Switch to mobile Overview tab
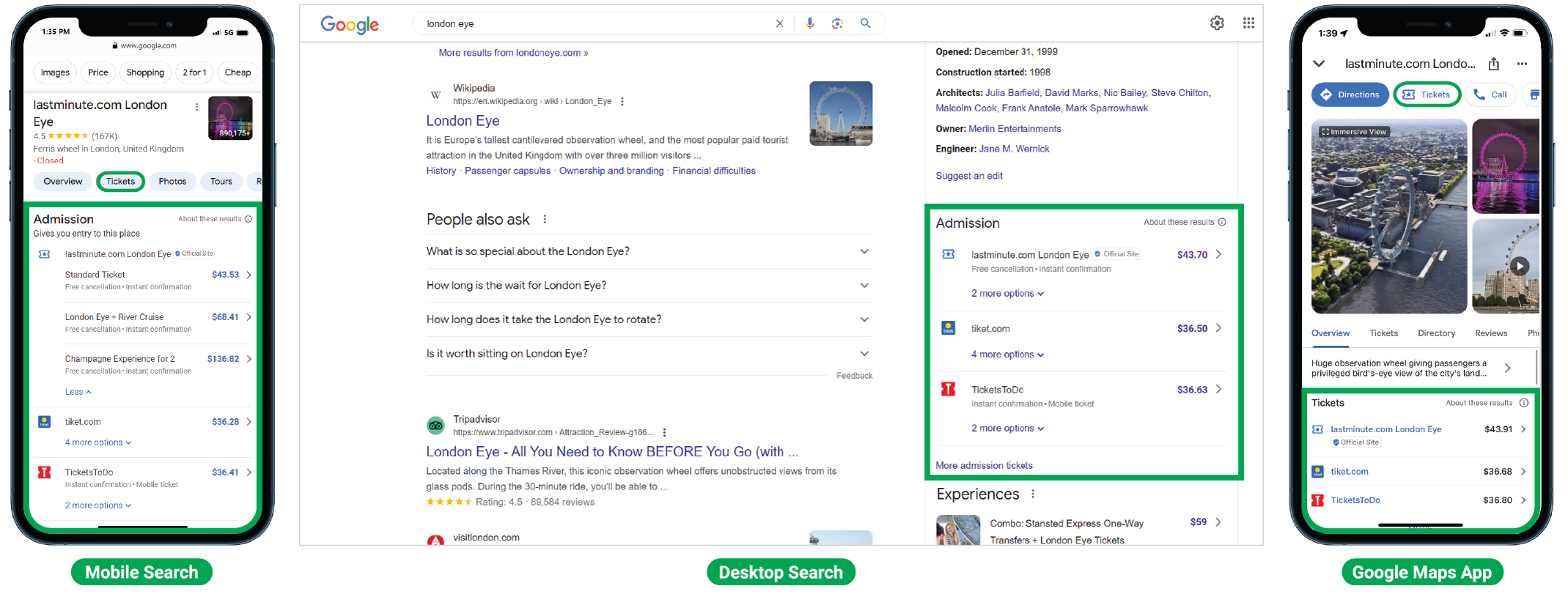1568x597 pixels. 62,182
